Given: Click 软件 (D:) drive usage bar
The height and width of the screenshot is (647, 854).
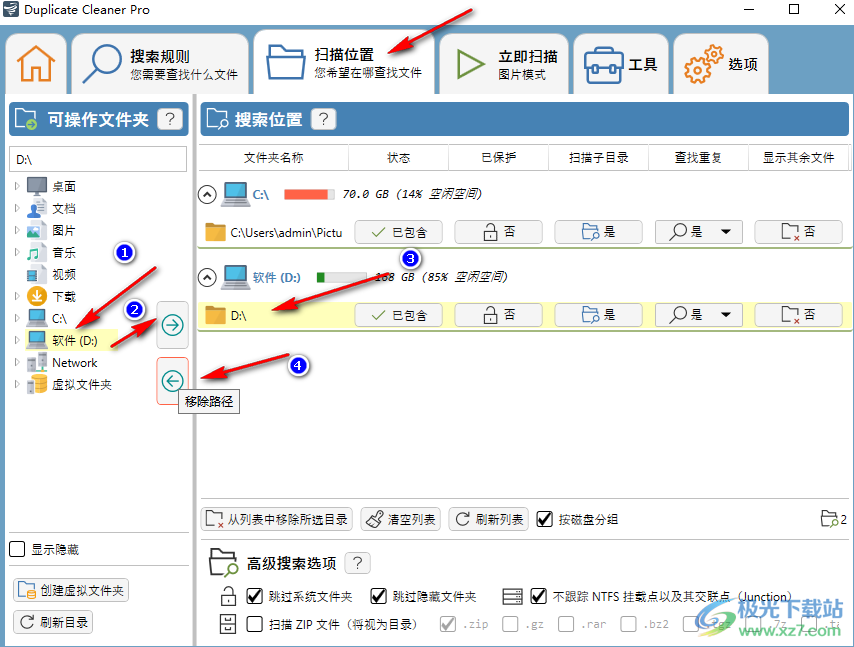Looking at the screenshot, I should [341, 277].
